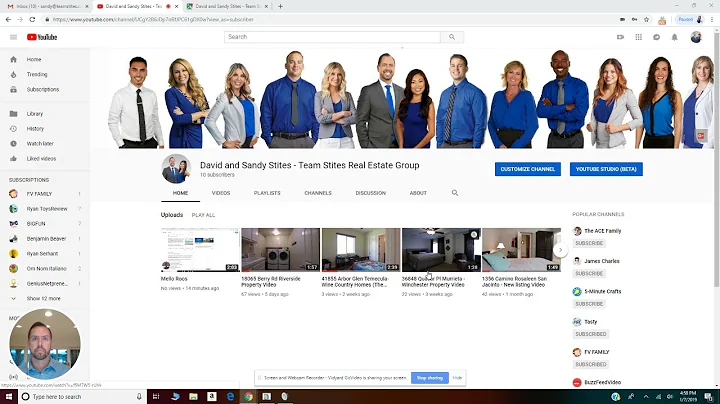Open Chrome from the Windows taskbar
This screenshot has height=404, width=720.
[248, 396]
